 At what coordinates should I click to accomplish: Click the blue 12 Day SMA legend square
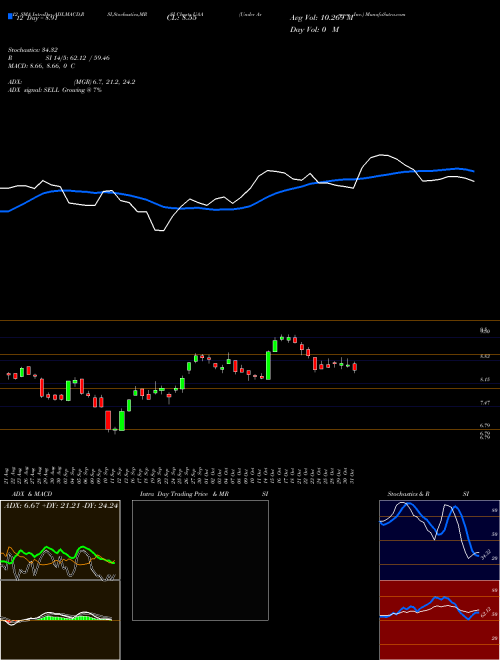click(x=10, y=17)
